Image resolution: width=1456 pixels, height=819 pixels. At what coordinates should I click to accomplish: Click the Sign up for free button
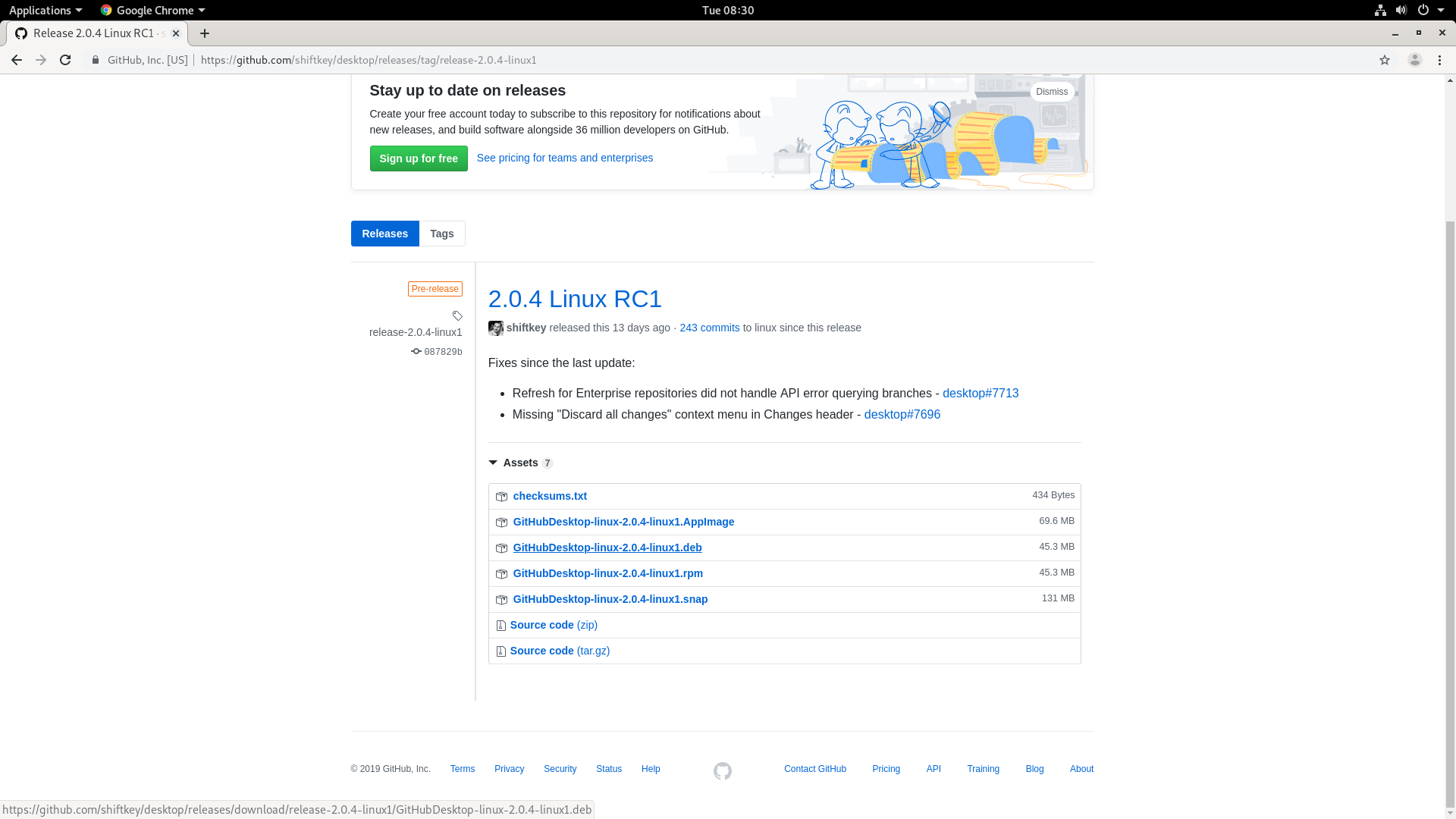[419, 158]
